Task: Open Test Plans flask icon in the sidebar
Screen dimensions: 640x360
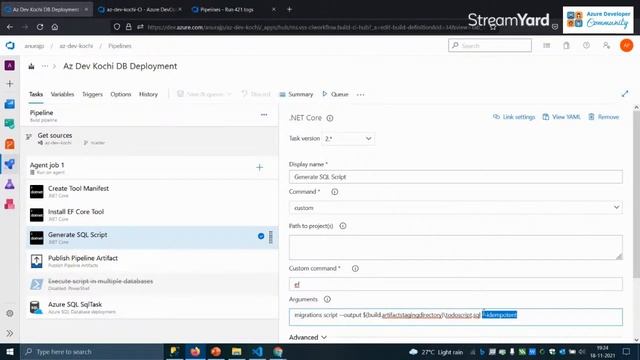Action: point(10,184)
